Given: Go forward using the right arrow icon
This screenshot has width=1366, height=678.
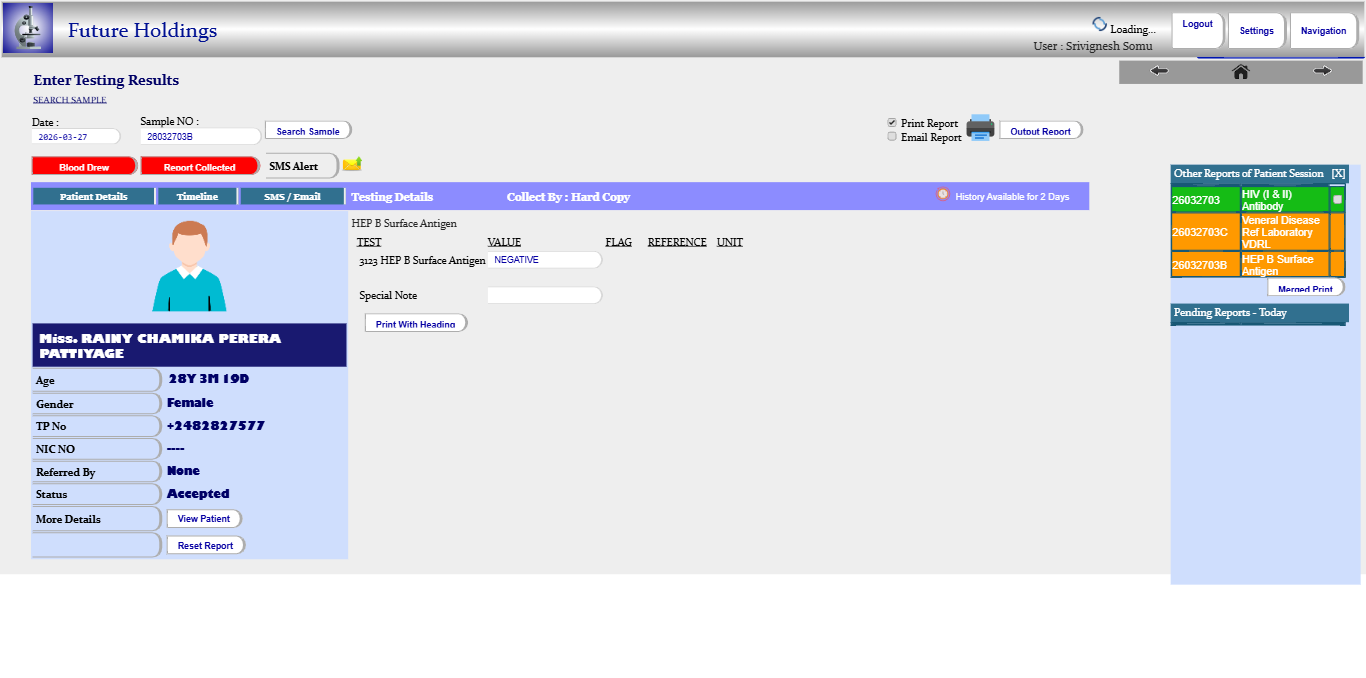Looking at the screenshot, I should pos(1322,71).
